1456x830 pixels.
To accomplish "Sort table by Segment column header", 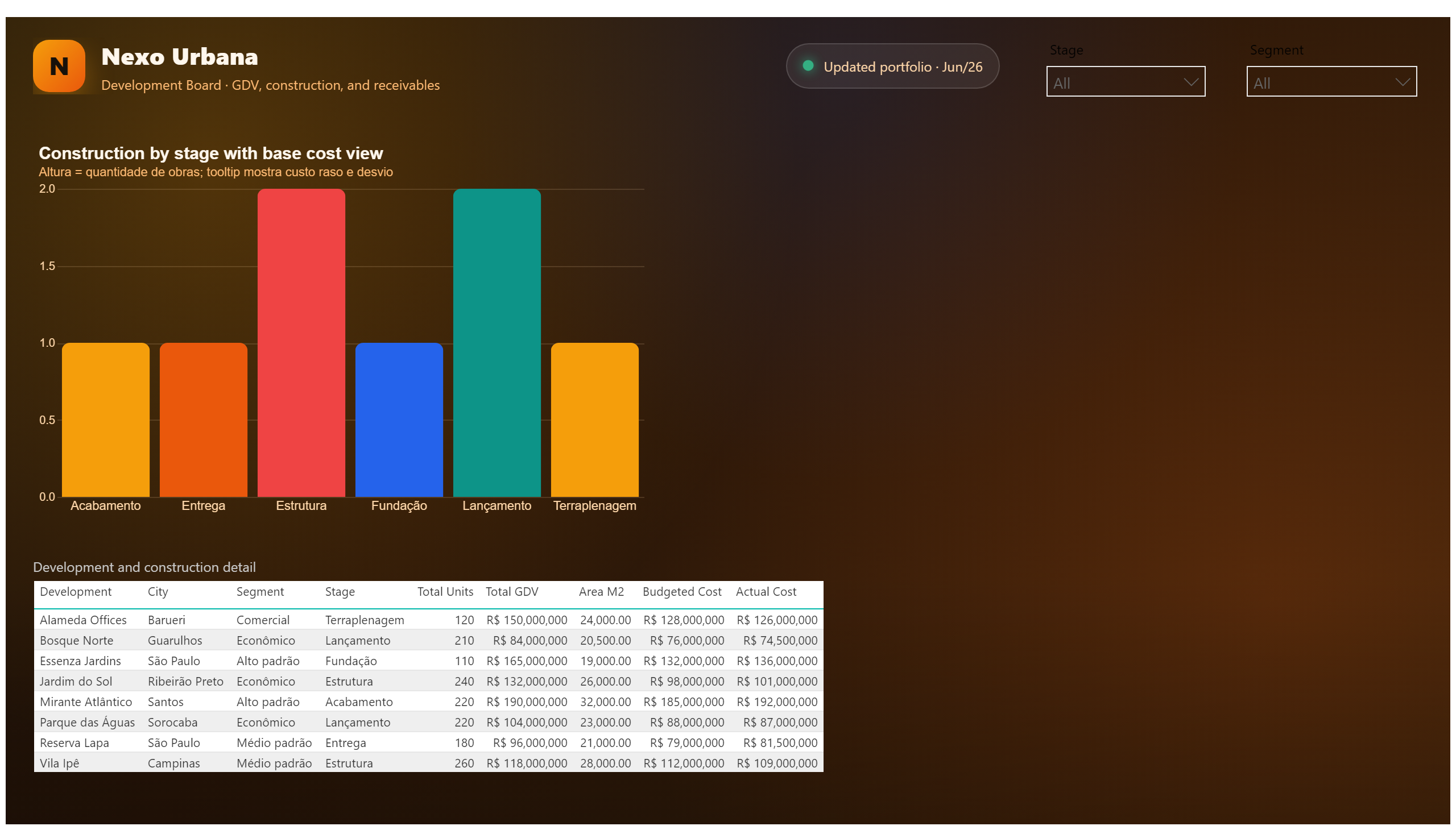I will (260, 592).
